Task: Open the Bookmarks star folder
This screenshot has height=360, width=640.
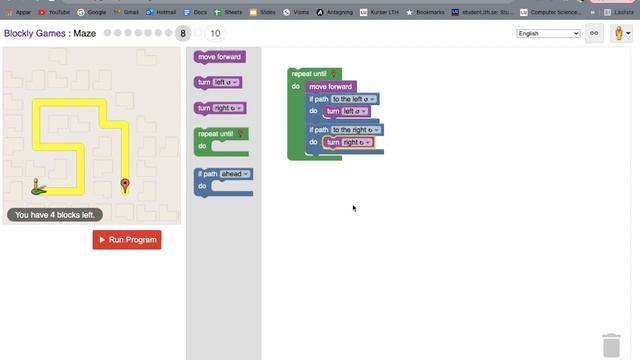Action: pos(425,12)
